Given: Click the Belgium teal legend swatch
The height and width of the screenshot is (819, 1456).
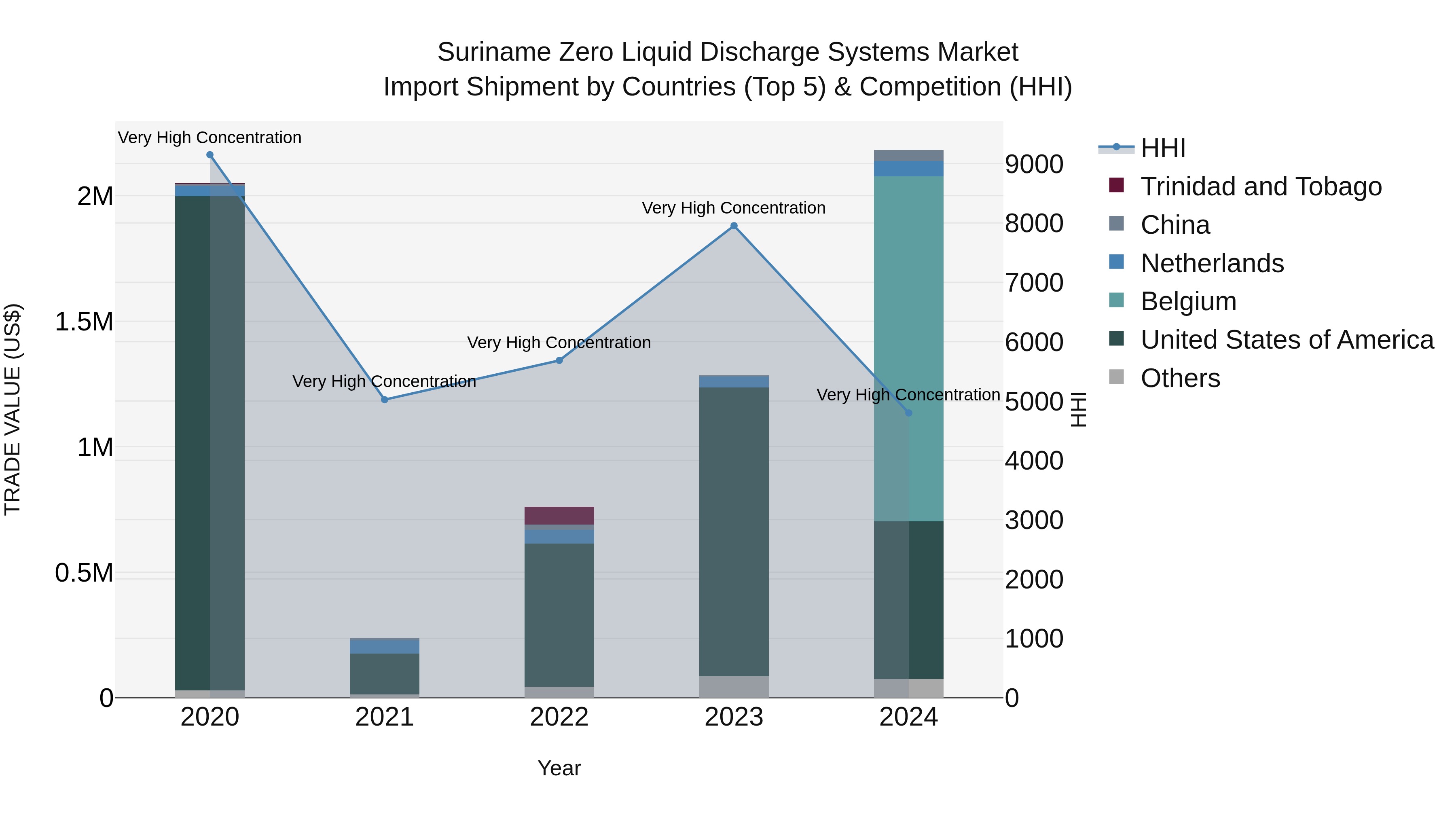Looking at the screenshot, I should coord(1116,300).
